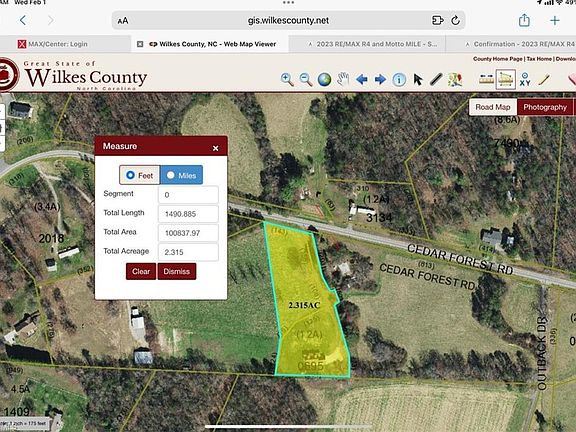Open the MAX/Center: Login browser tab
576x432 pixels.
[58, 44]
